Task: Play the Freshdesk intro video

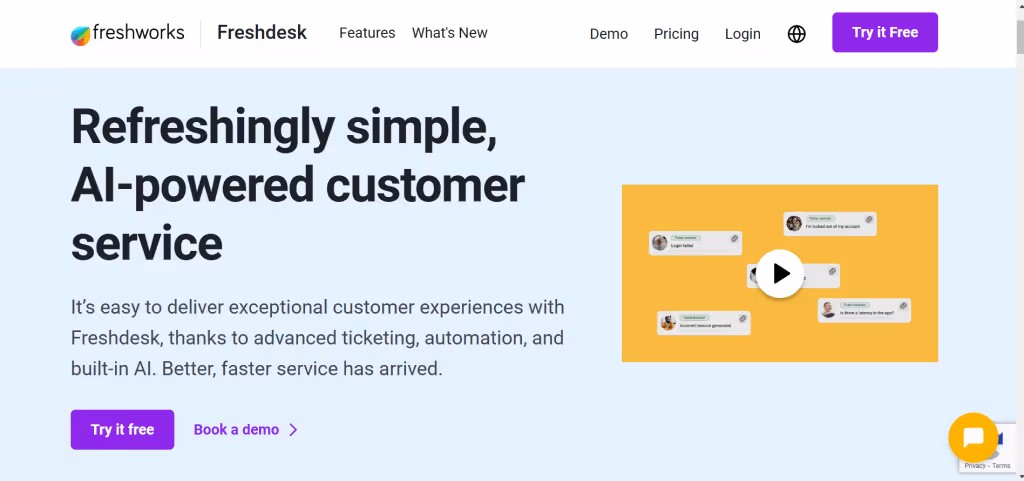Action: 780,273
